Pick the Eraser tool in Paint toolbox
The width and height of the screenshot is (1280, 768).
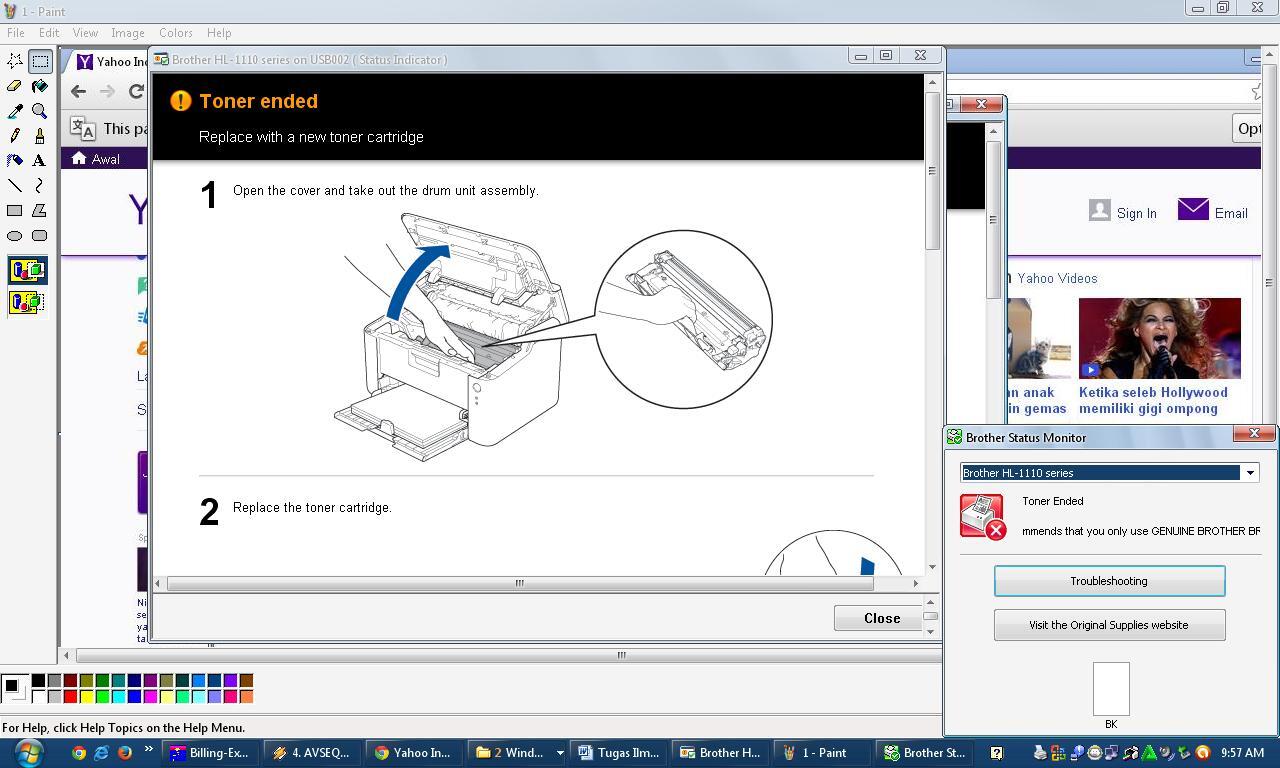pyautogui.click(x=15, y=86)
